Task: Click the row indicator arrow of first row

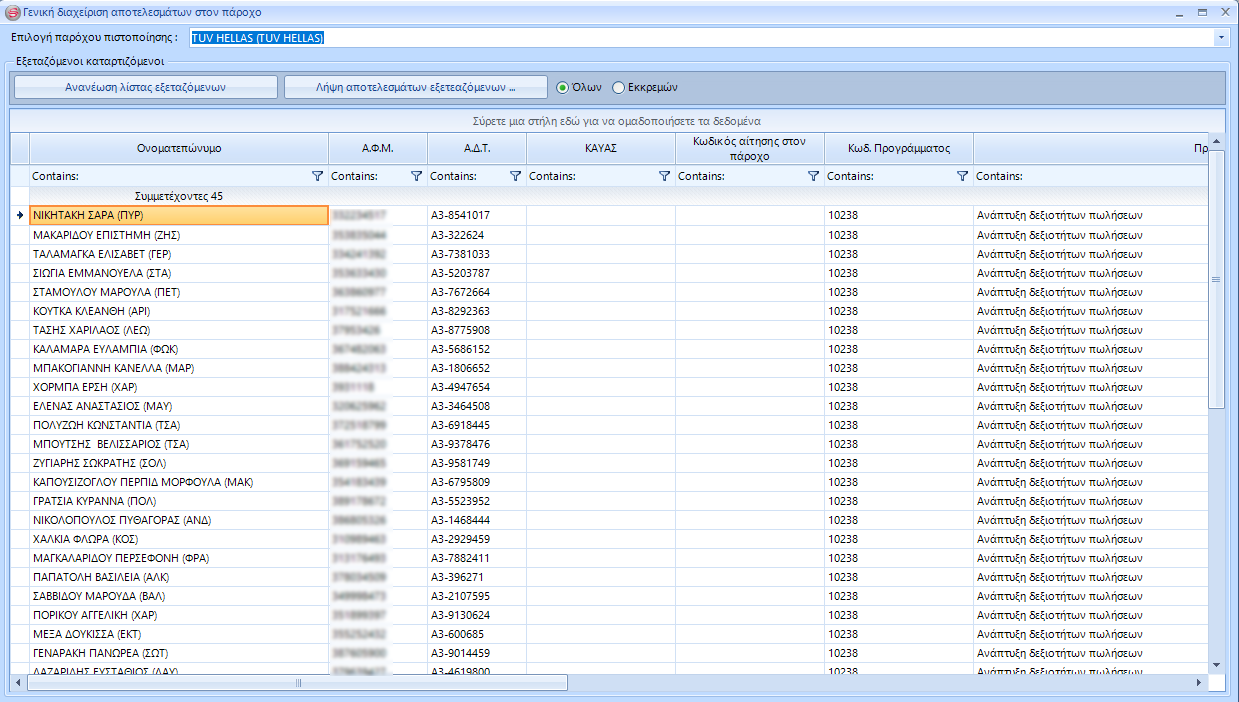Action: pos(19,215)
